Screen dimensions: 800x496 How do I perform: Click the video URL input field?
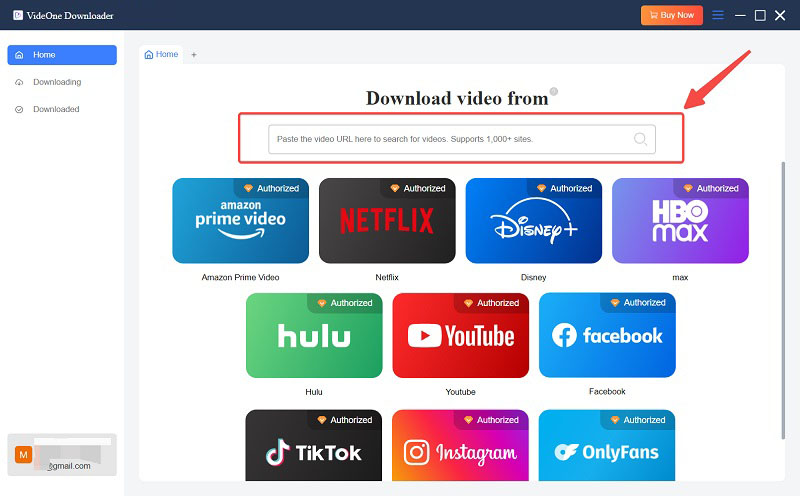tap(450, 139)
